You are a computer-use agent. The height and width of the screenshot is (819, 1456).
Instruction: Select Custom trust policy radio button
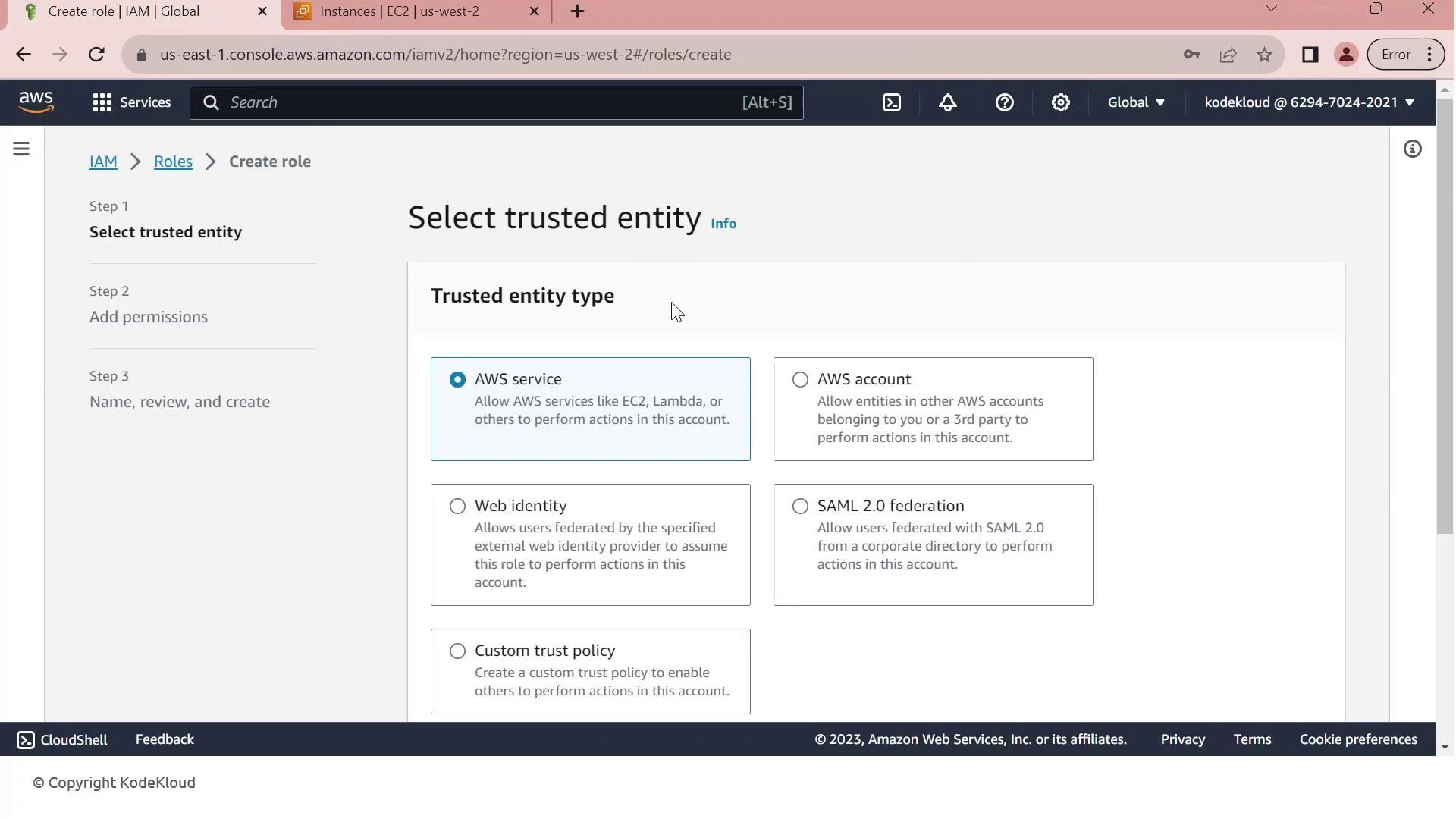coord(457,651)
